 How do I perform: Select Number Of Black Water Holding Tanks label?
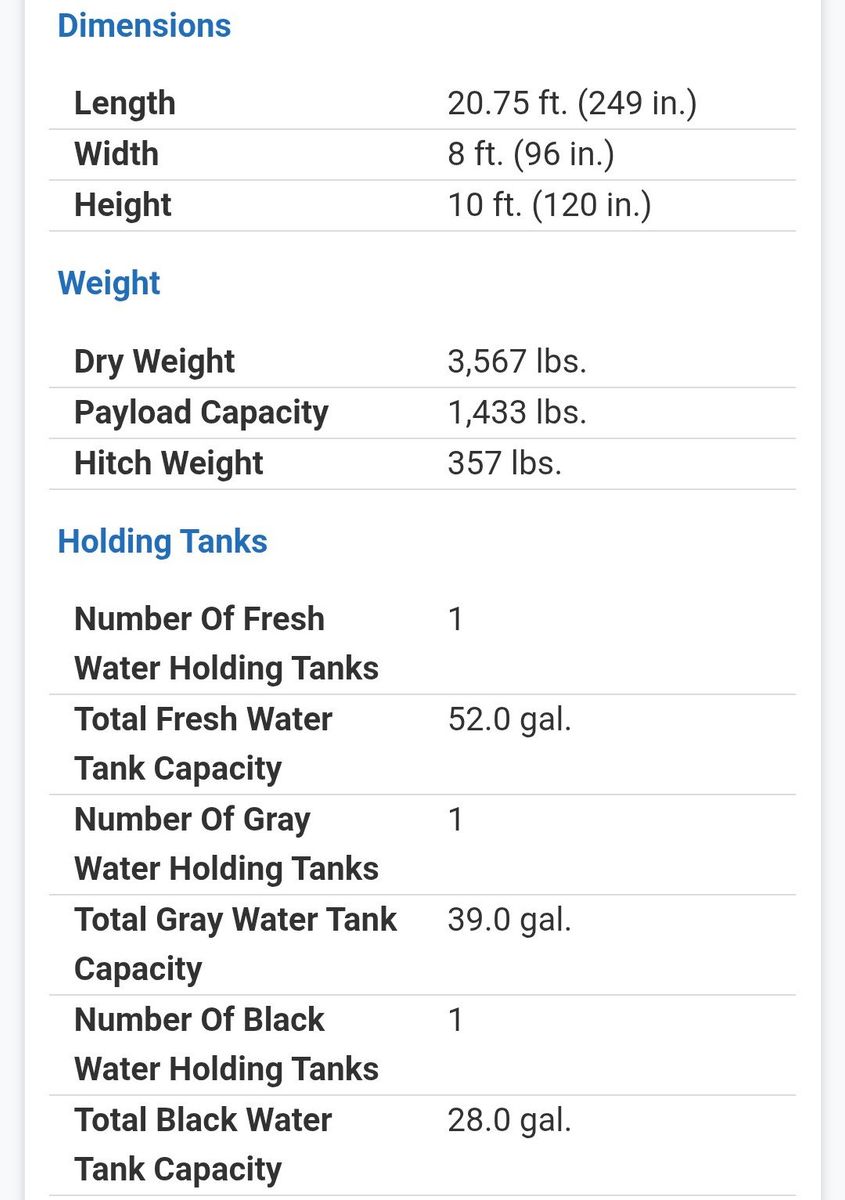226,1044
